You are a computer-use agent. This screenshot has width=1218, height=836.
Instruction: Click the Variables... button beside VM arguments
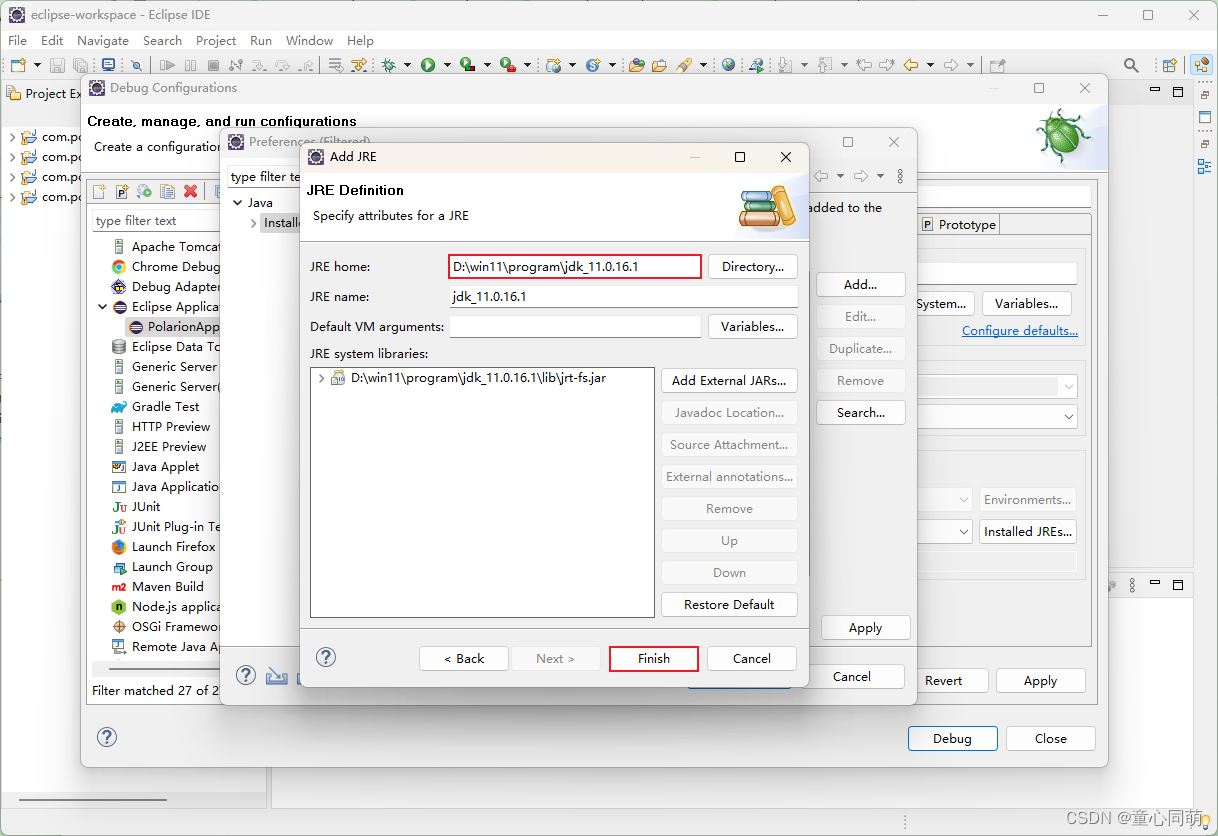753,326
